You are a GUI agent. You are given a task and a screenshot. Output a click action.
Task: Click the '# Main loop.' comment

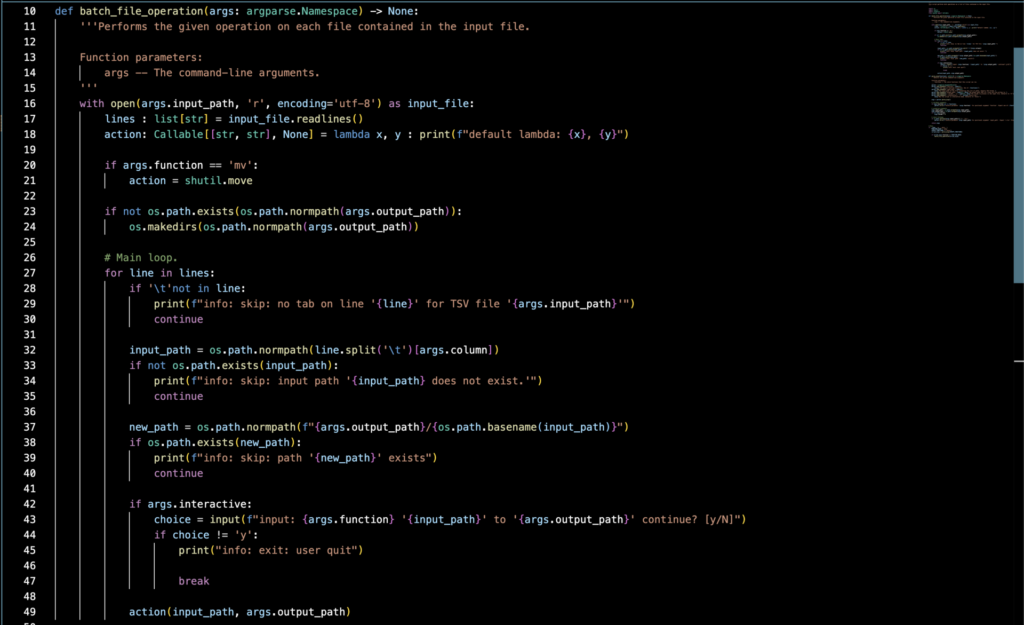140,258
